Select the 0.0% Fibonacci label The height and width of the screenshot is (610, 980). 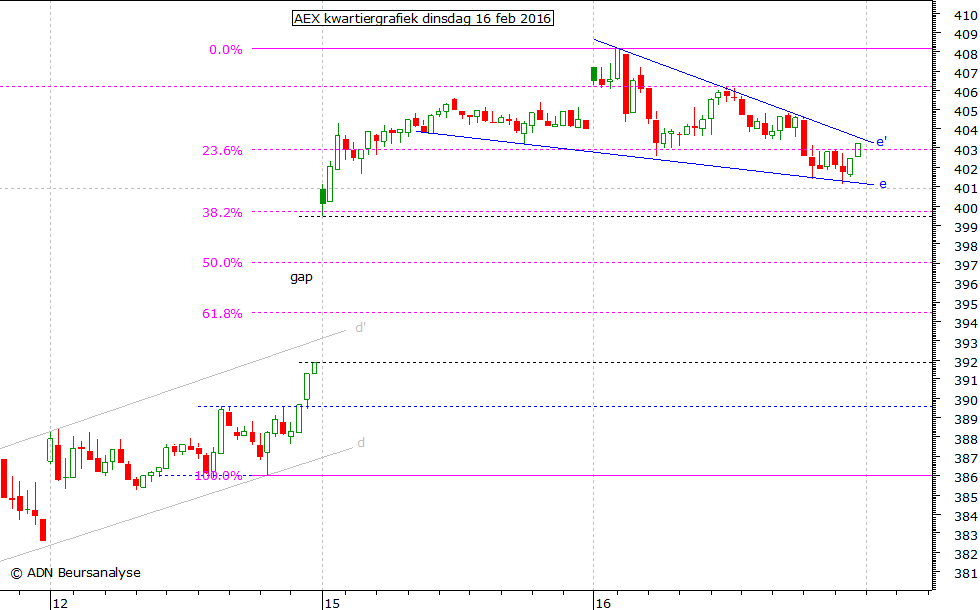[226, 49]
